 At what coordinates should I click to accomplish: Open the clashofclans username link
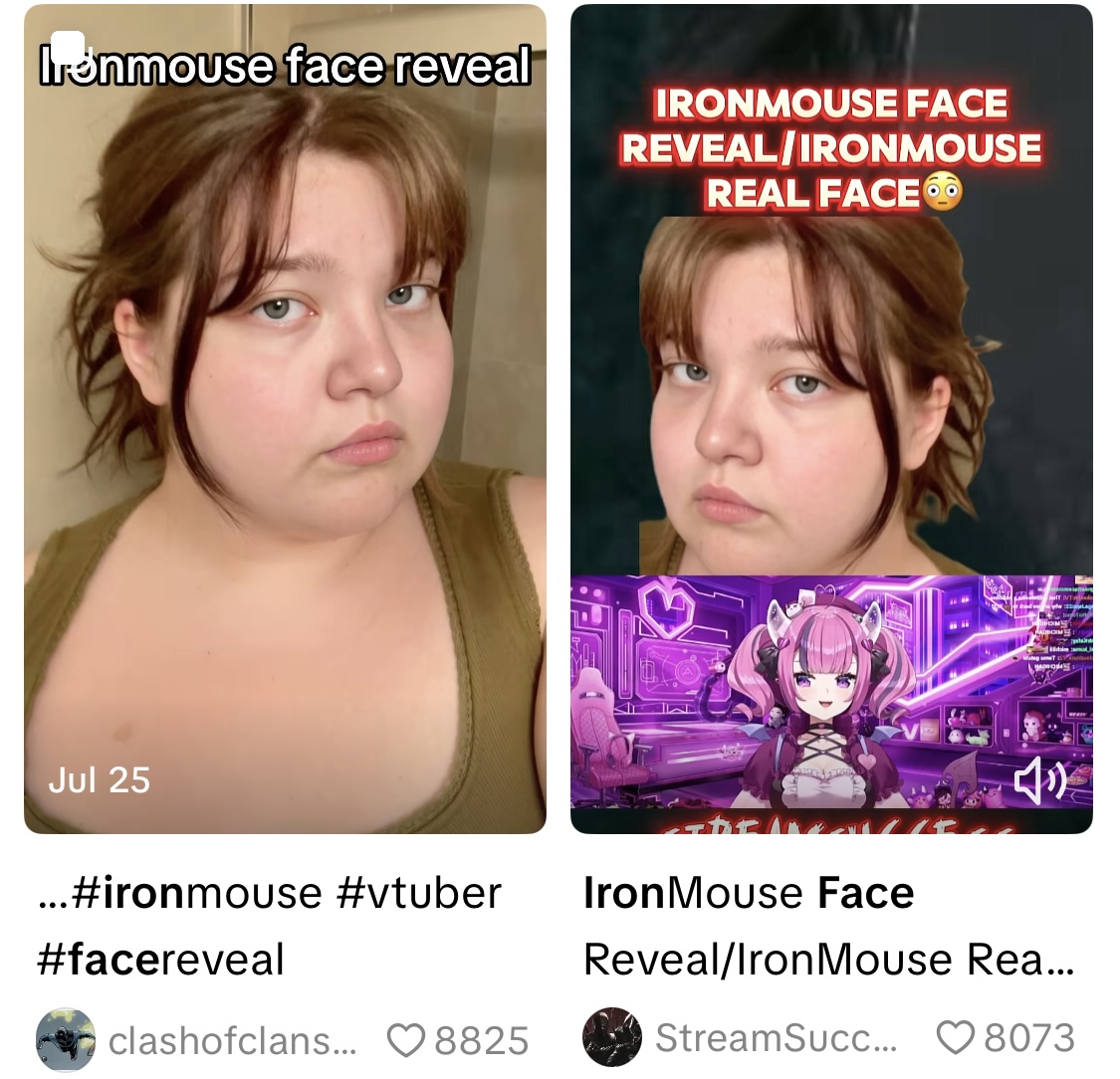[232, 1040]
